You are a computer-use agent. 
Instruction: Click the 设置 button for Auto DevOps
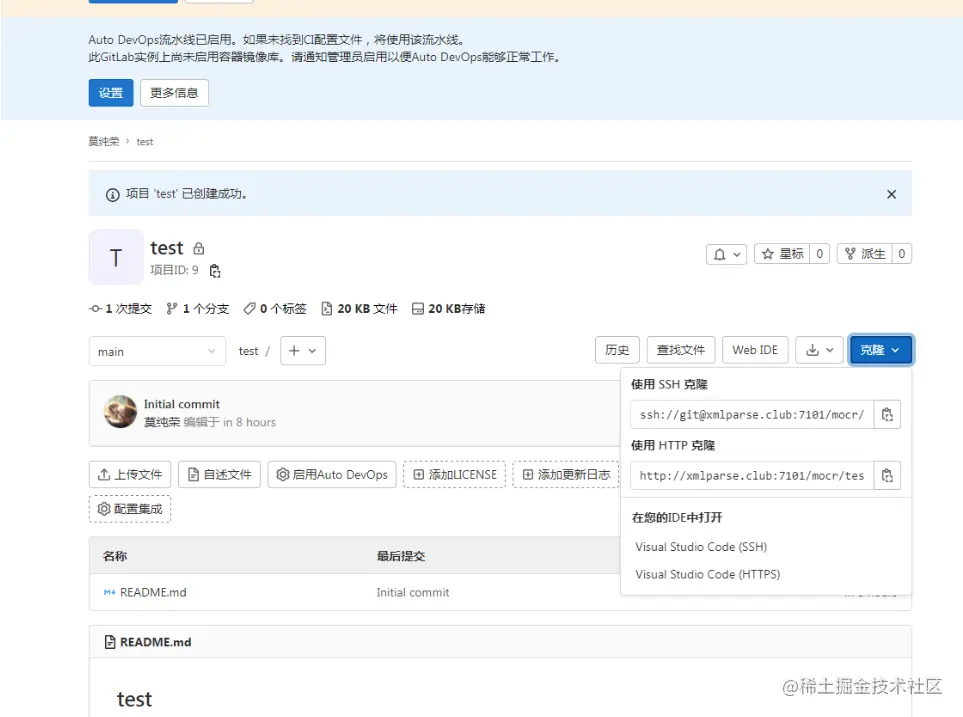pos(110,93)
